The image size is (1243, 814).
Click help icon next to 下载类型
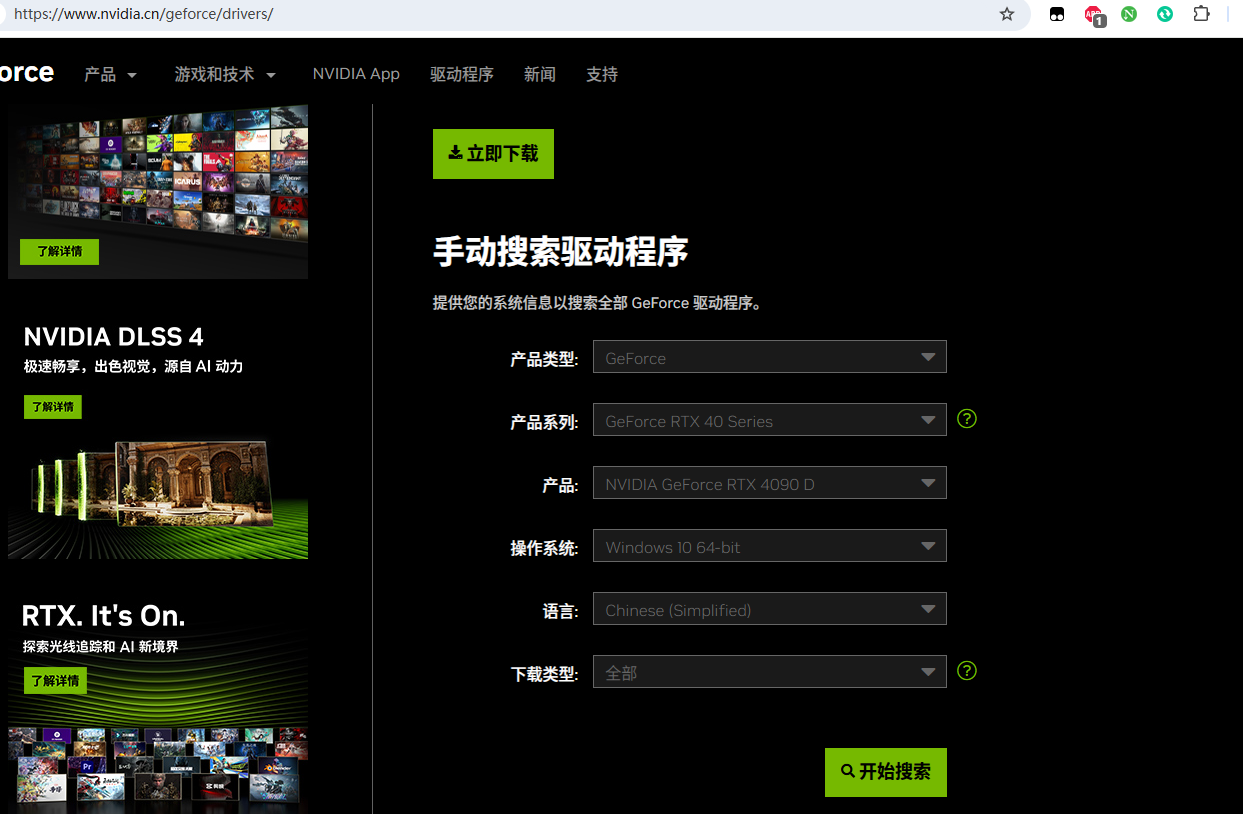(x=966, y=671)
